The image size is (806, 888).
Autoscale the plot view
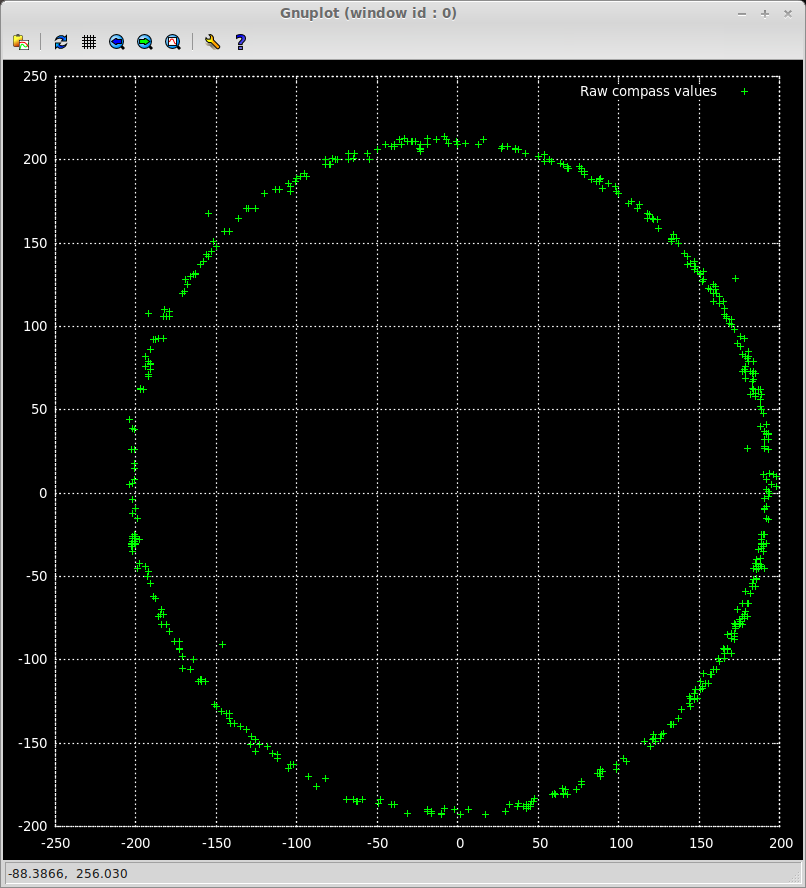click(173, 42)
